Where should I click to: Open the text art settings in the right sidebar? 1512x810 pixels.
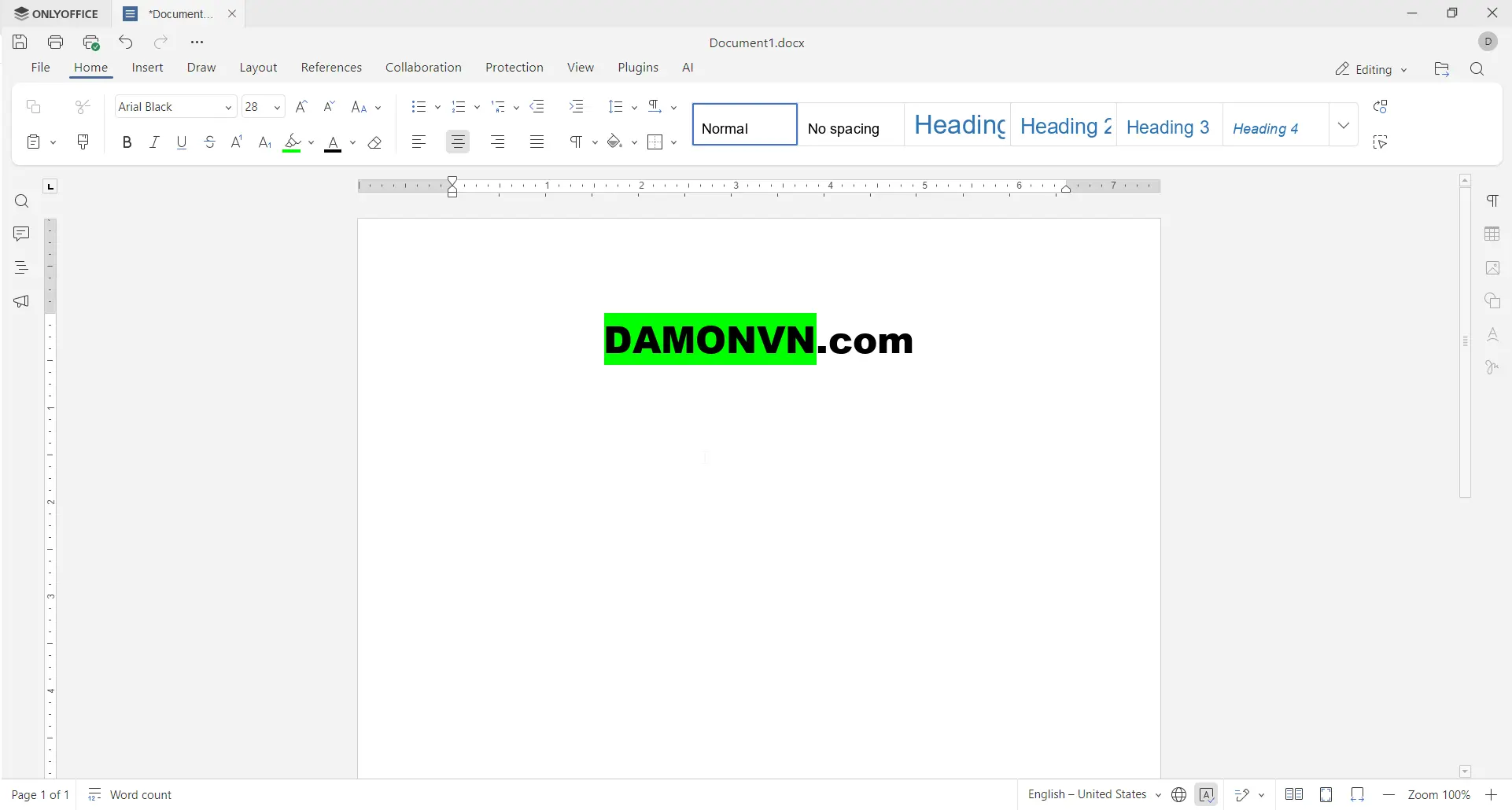pos(1492,335)
